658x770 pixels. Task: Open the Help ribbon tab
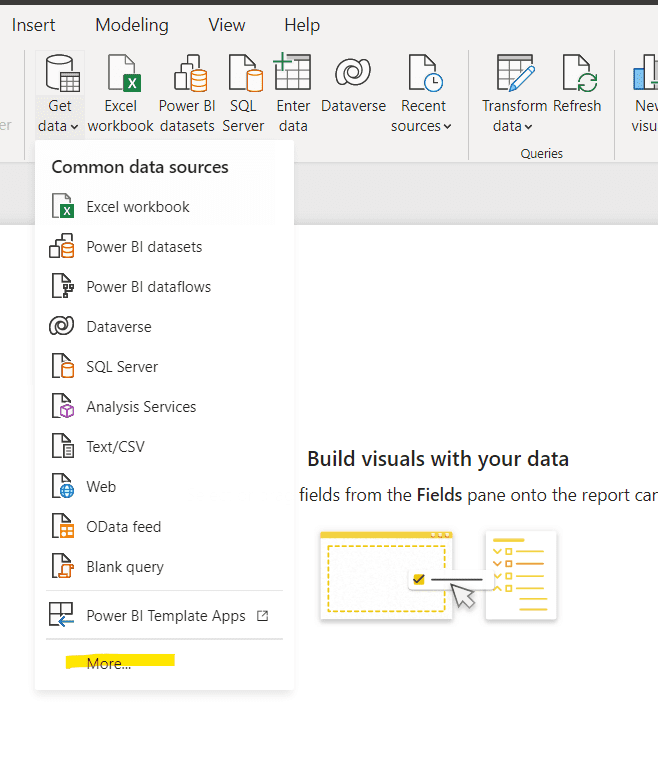coord(302,25)
